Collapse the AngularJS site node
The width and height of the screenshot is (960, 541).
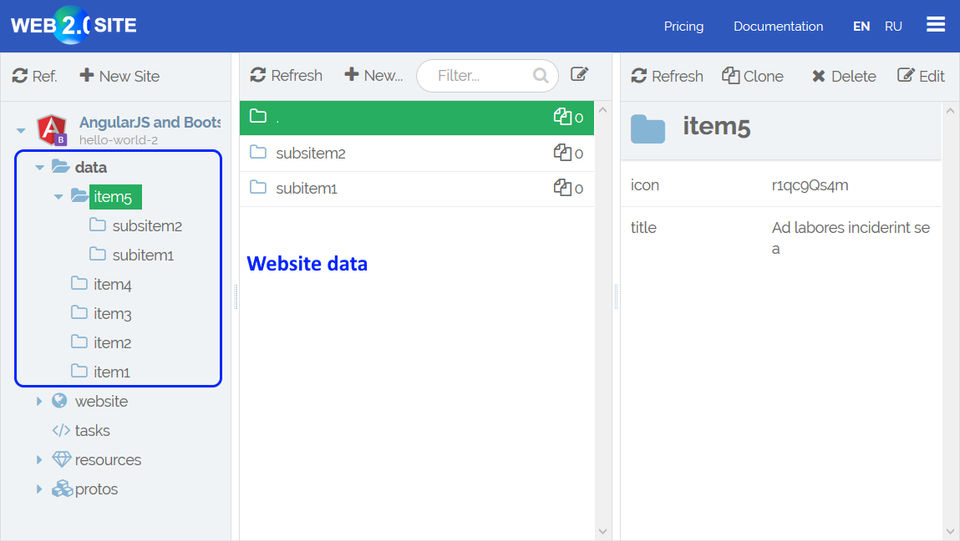21,130
